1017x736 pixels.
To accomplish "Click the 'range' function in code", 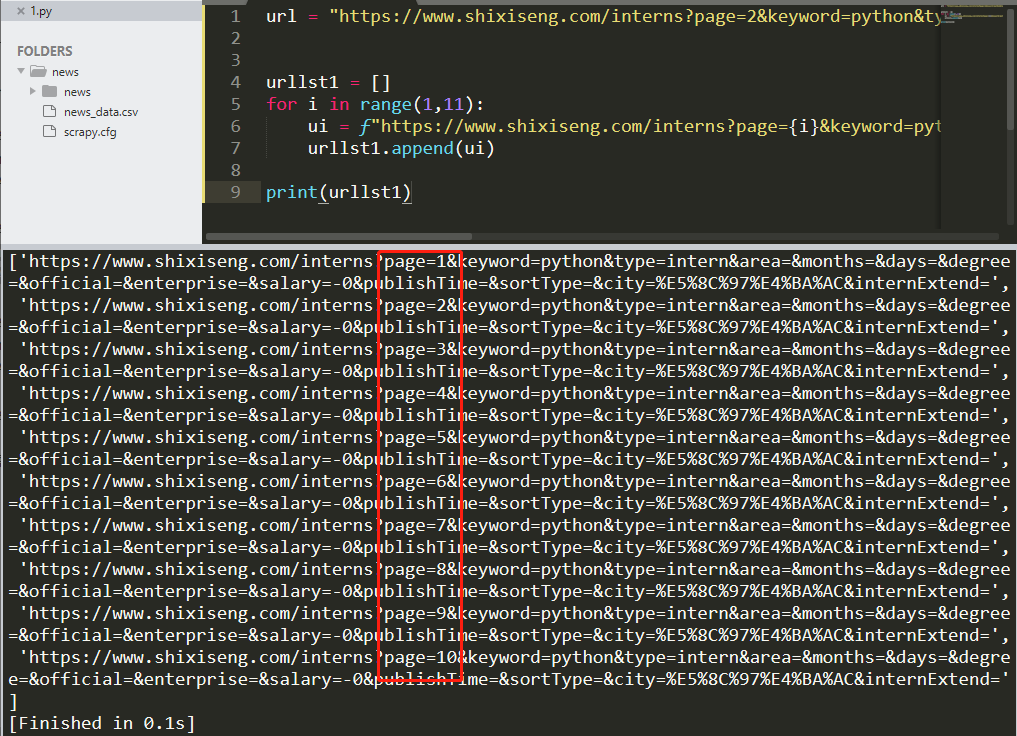I will pos(386,104).
